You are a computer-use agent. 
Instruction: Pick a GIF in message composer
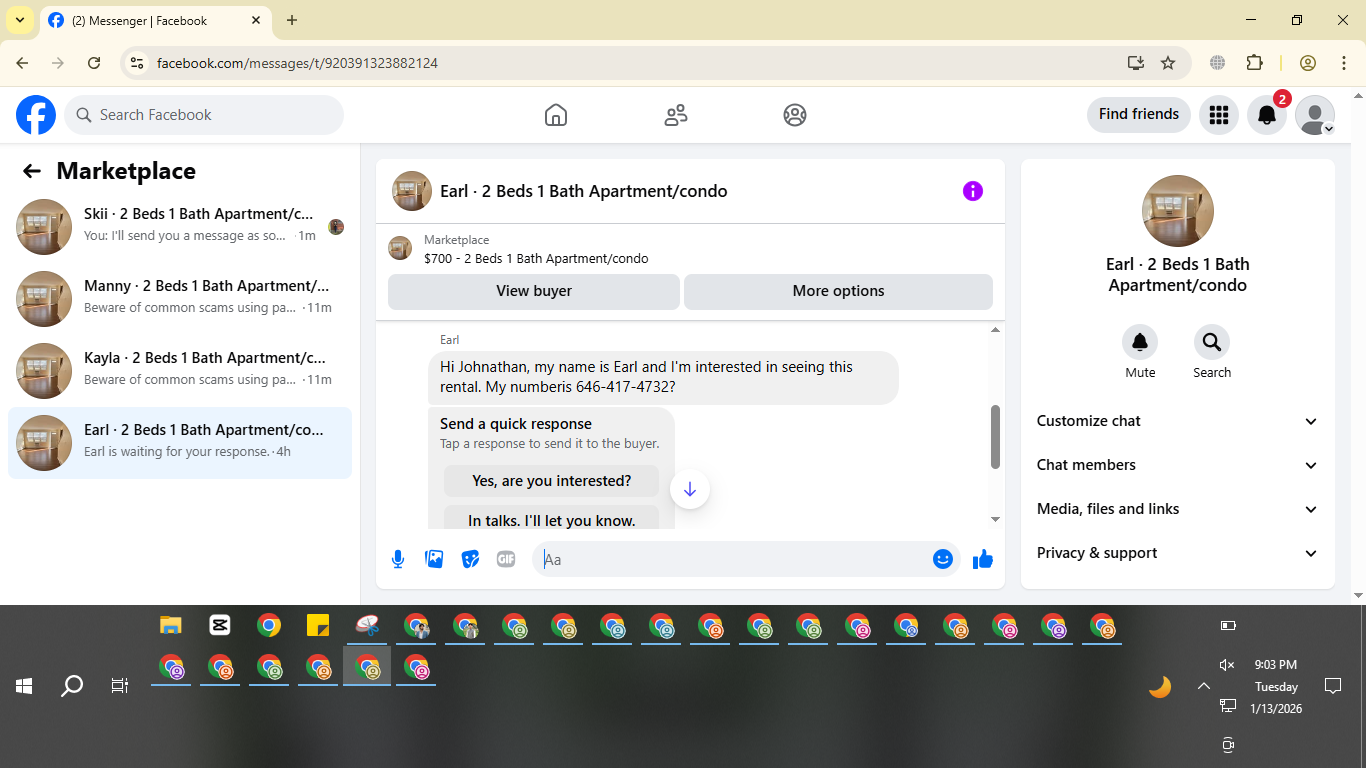click(x=506, y=559)
